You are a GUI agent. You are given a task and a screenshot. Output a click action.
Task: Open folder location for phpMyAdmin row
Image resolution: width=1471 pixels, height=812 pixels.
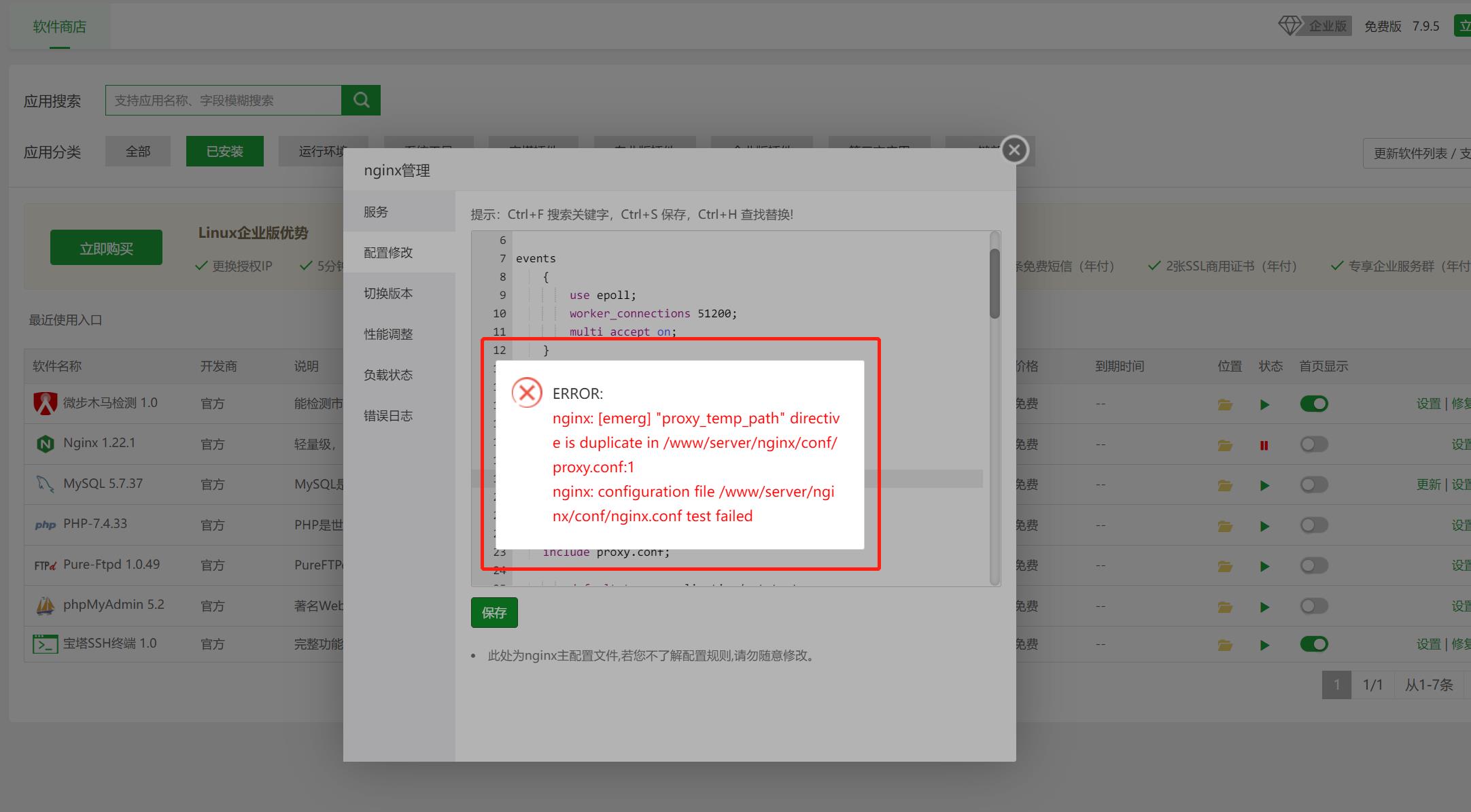coord(1225,607)
